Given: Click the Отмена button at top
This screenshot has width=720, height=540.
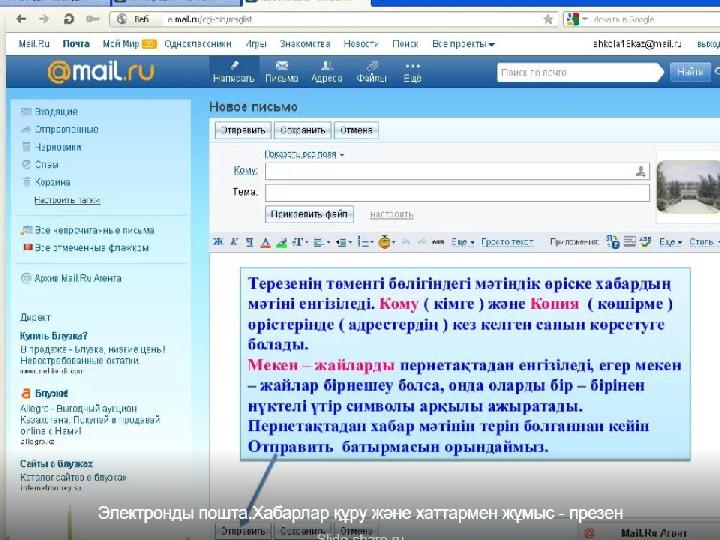Looking at the screenshot, I should 356,130.
